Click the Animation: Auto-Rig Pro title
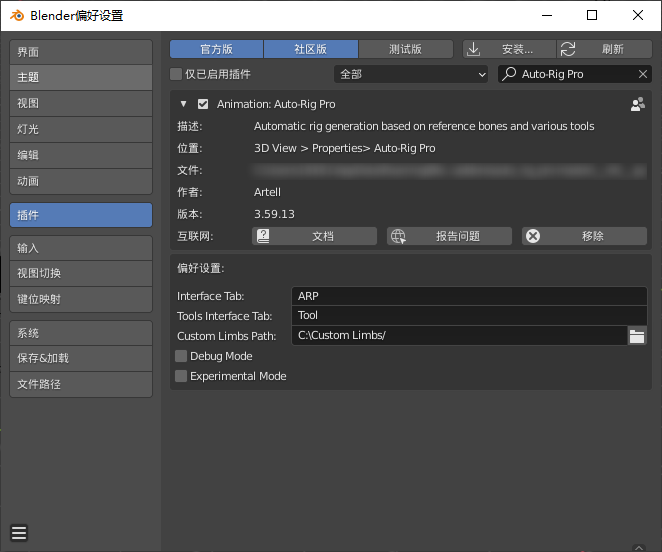Image resolution: width=662 pixels, height=552 pixels. coord(276,104)
